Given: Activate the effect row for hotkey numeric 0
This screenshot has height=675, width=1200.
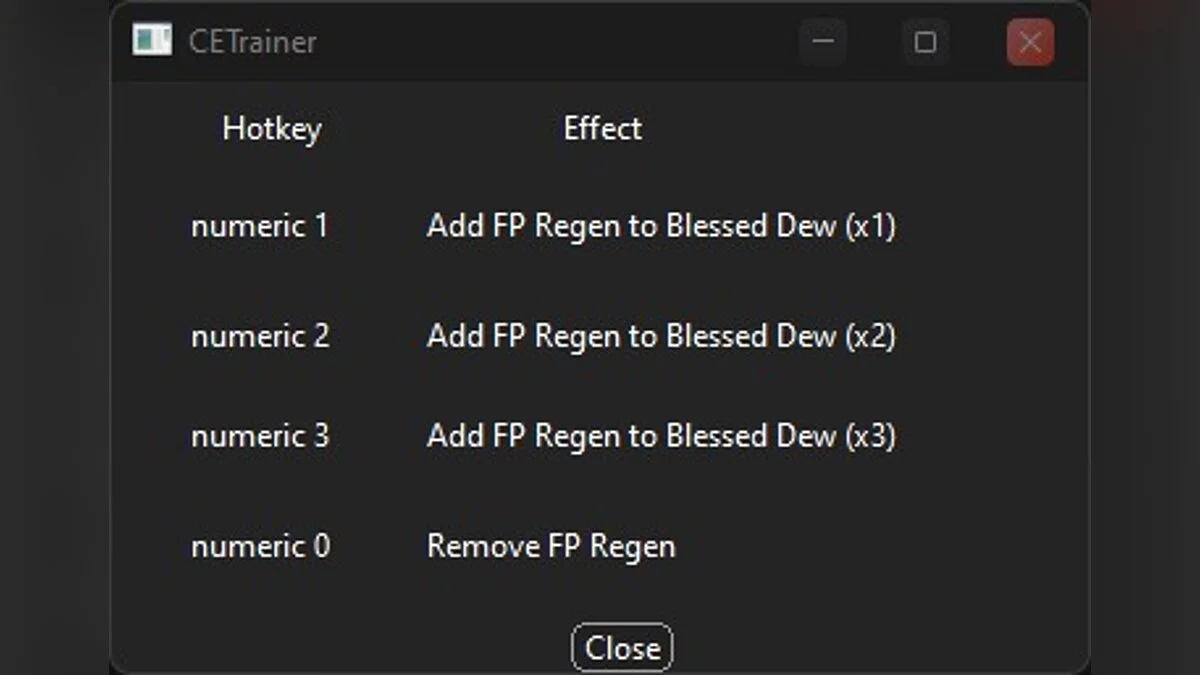Looking at the screenshot, I should (x=551, y=546).
